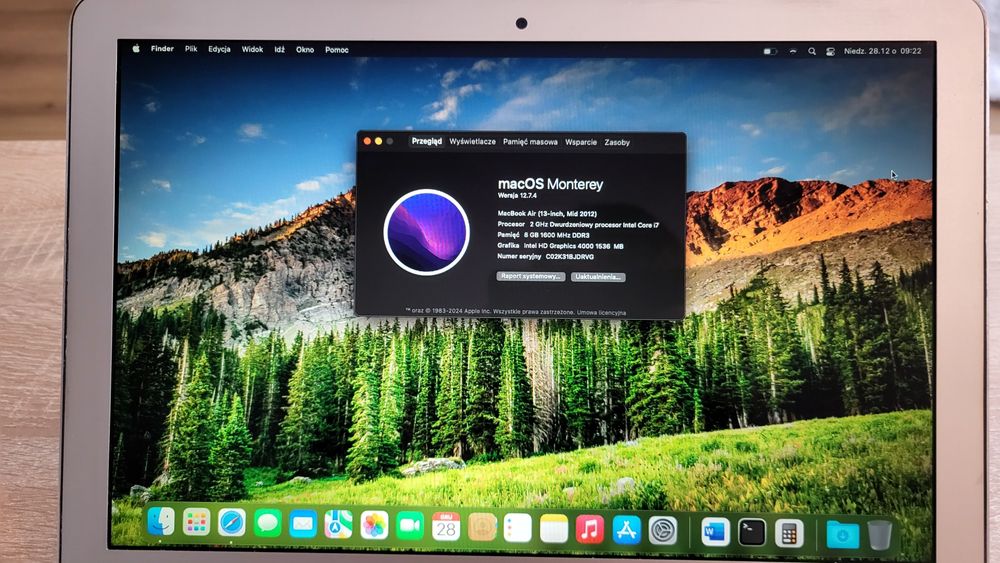The height and width of the screenshot is (563, 1000).
Task: Open the Downloads folder in Dock
Action: pyautogui.click(x=842, y=535)
